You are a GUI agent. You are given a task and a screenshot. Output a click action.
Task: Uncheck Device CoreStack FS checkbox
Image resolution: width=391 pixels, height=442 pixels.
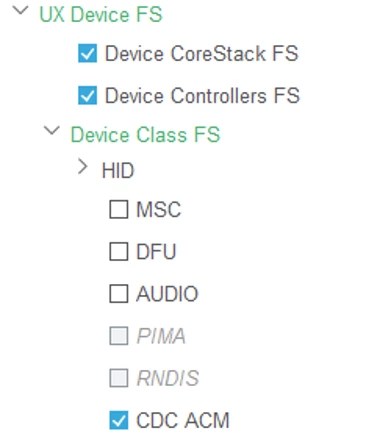pos(87,53)
